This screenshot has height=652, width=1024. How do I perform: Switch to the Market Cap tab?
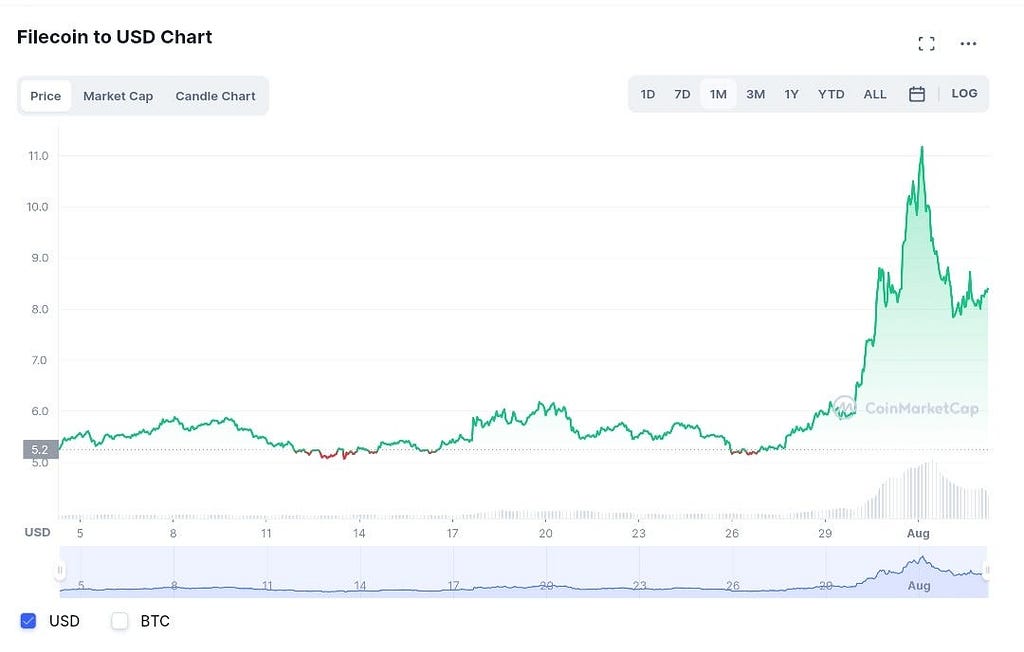coord(118,96)
